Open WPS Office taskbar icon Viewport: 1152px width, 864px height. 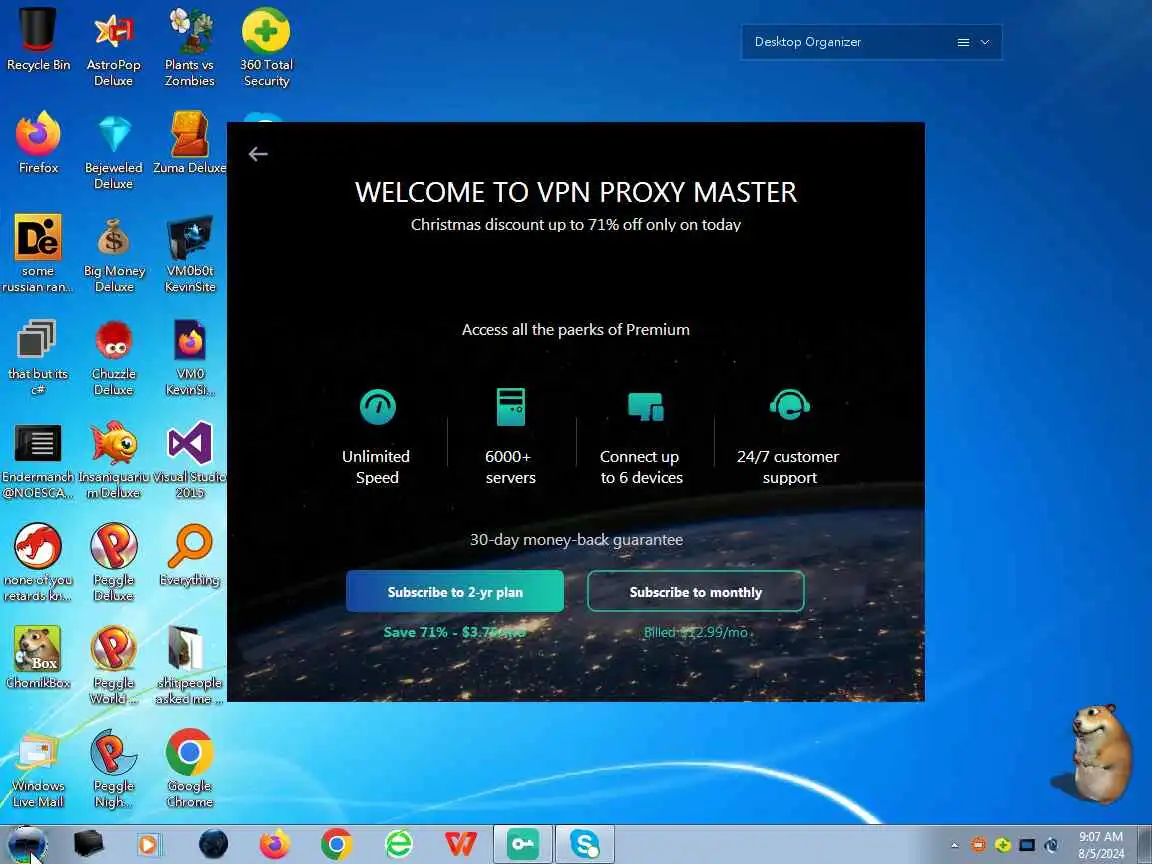click(461, 845)
